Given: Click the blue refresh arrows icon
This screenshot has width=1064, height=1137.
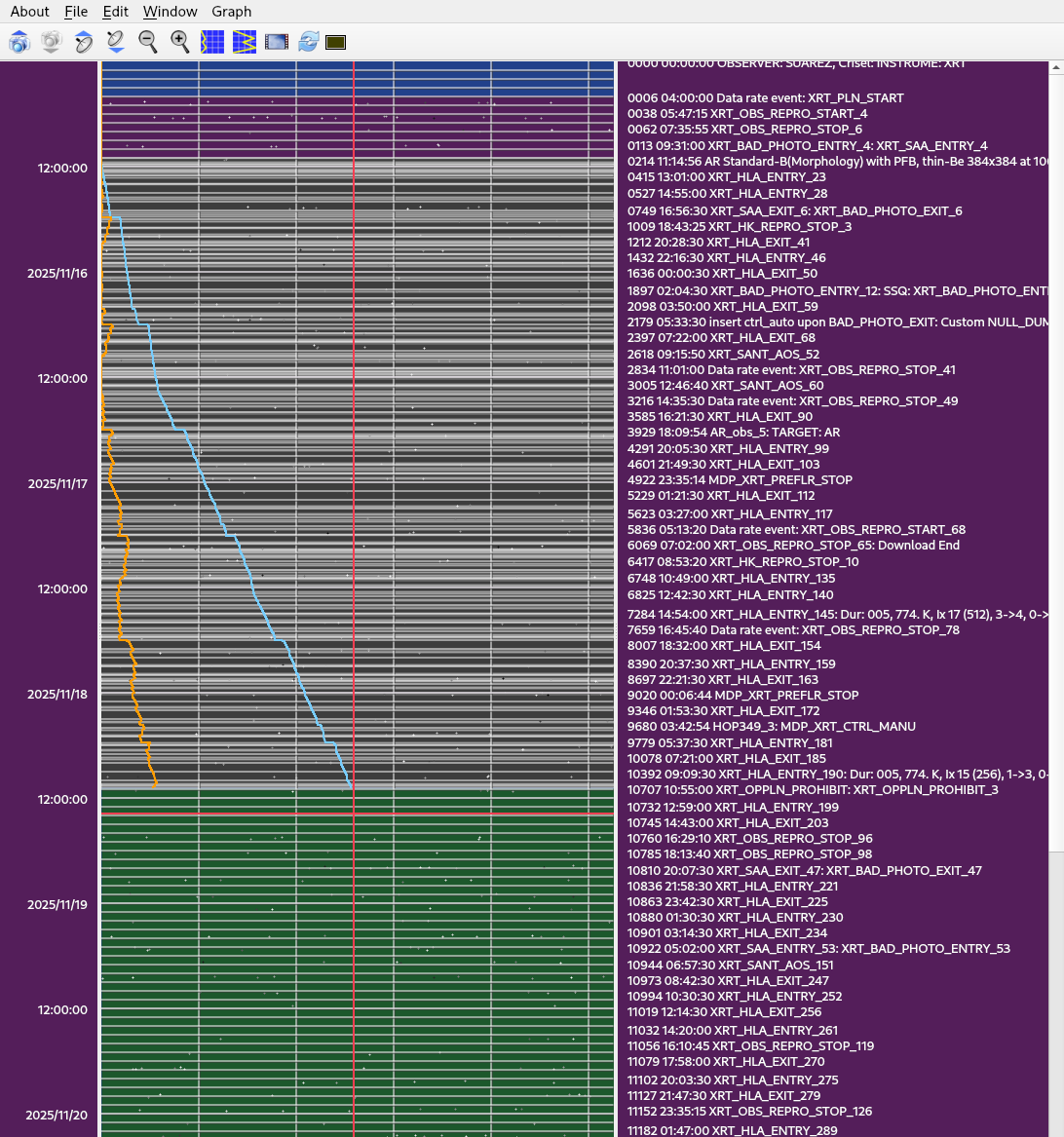Looking at the screenshot, I should click(309, 42).
